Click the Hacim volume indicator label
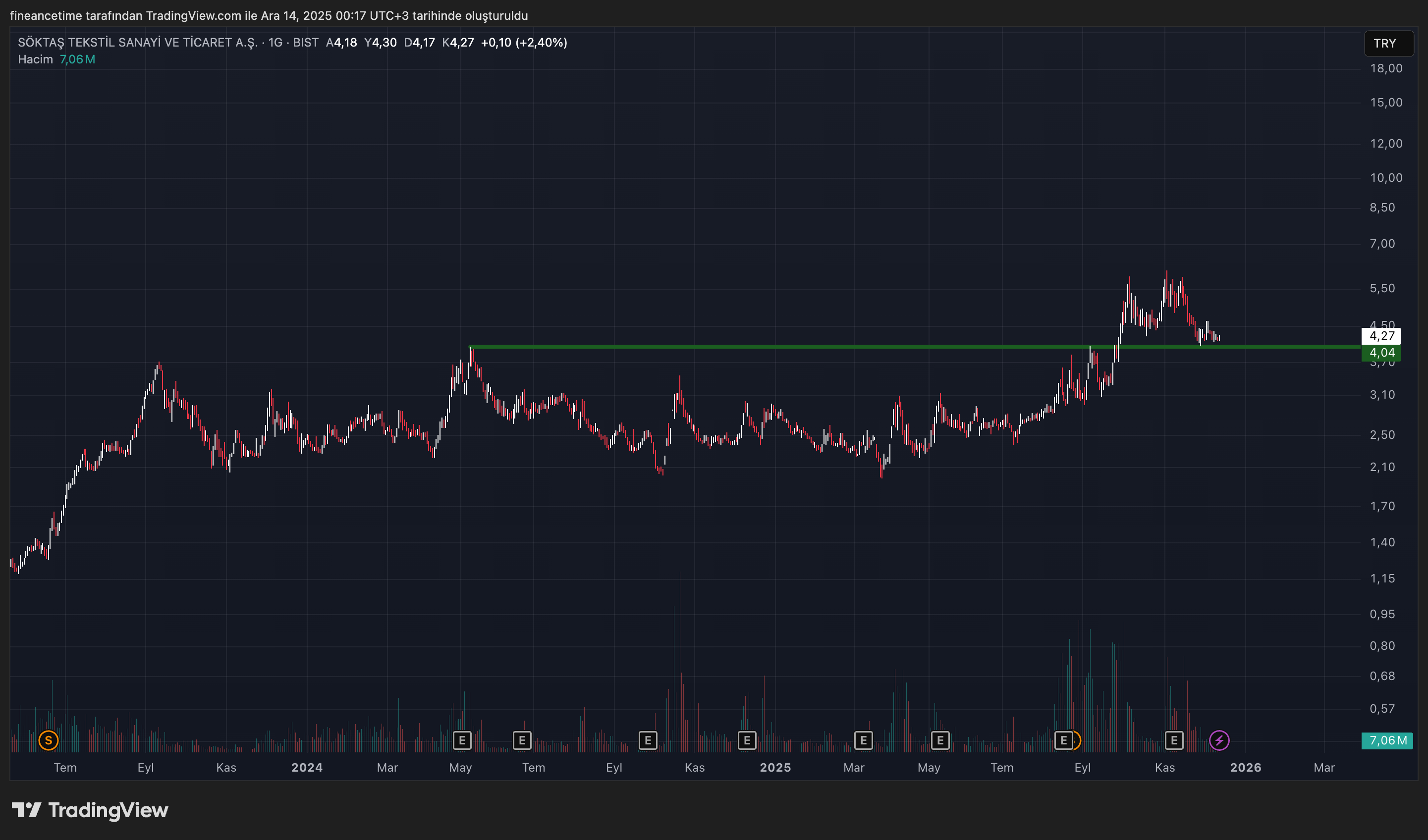The width and height of the screenshot is (1428, 840). 35,59
